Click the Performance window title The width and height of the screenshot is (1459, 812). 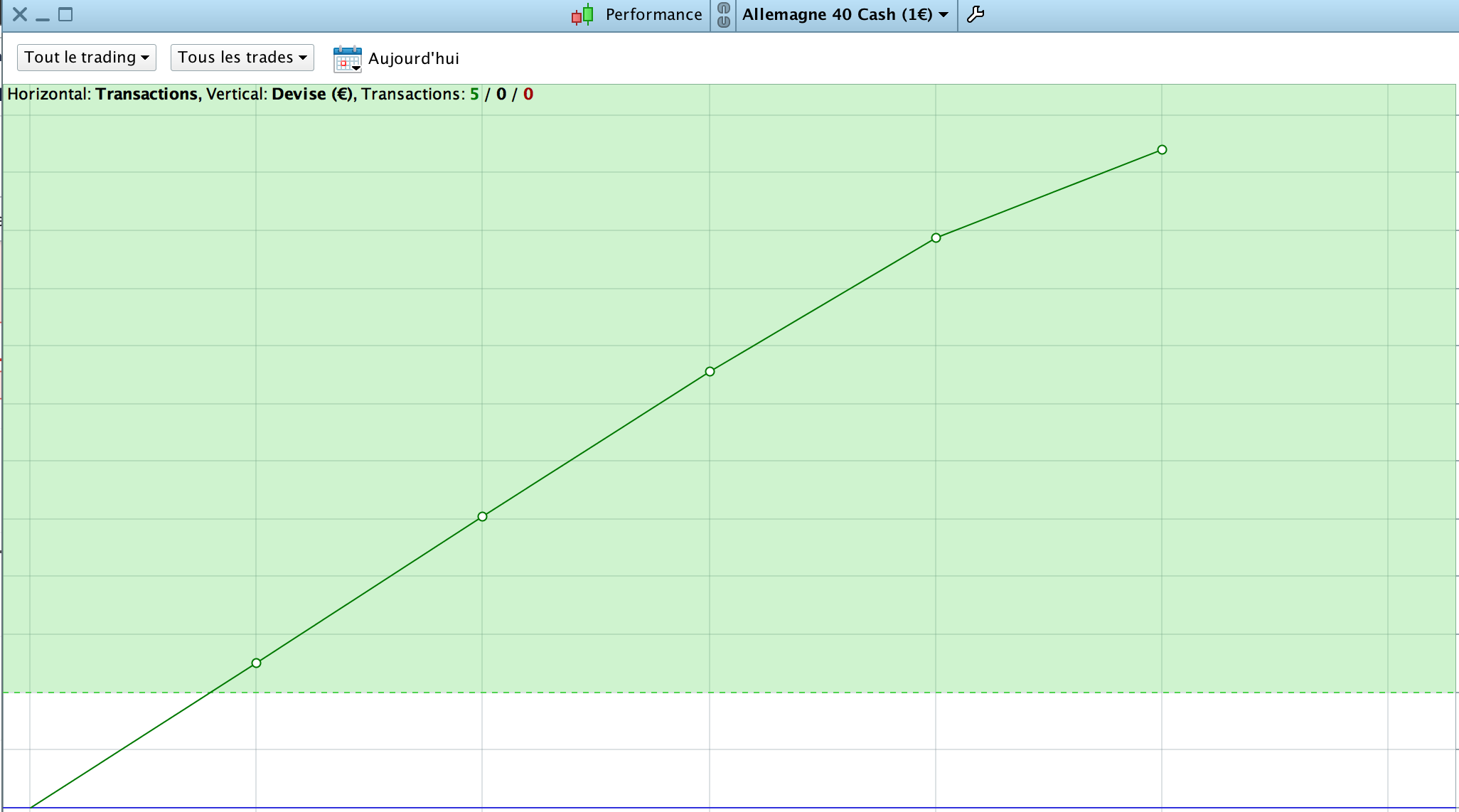click(653, 14)
